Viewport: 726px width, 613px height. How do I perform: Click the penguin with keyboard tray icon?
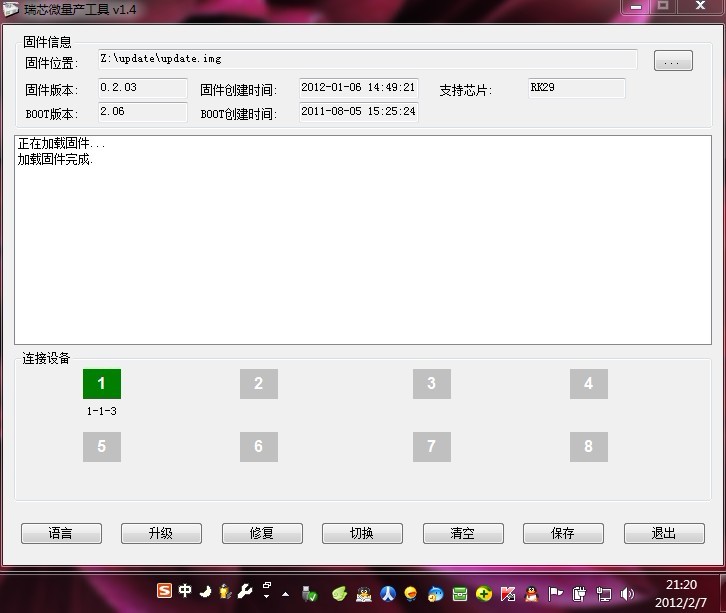[364, 594]
